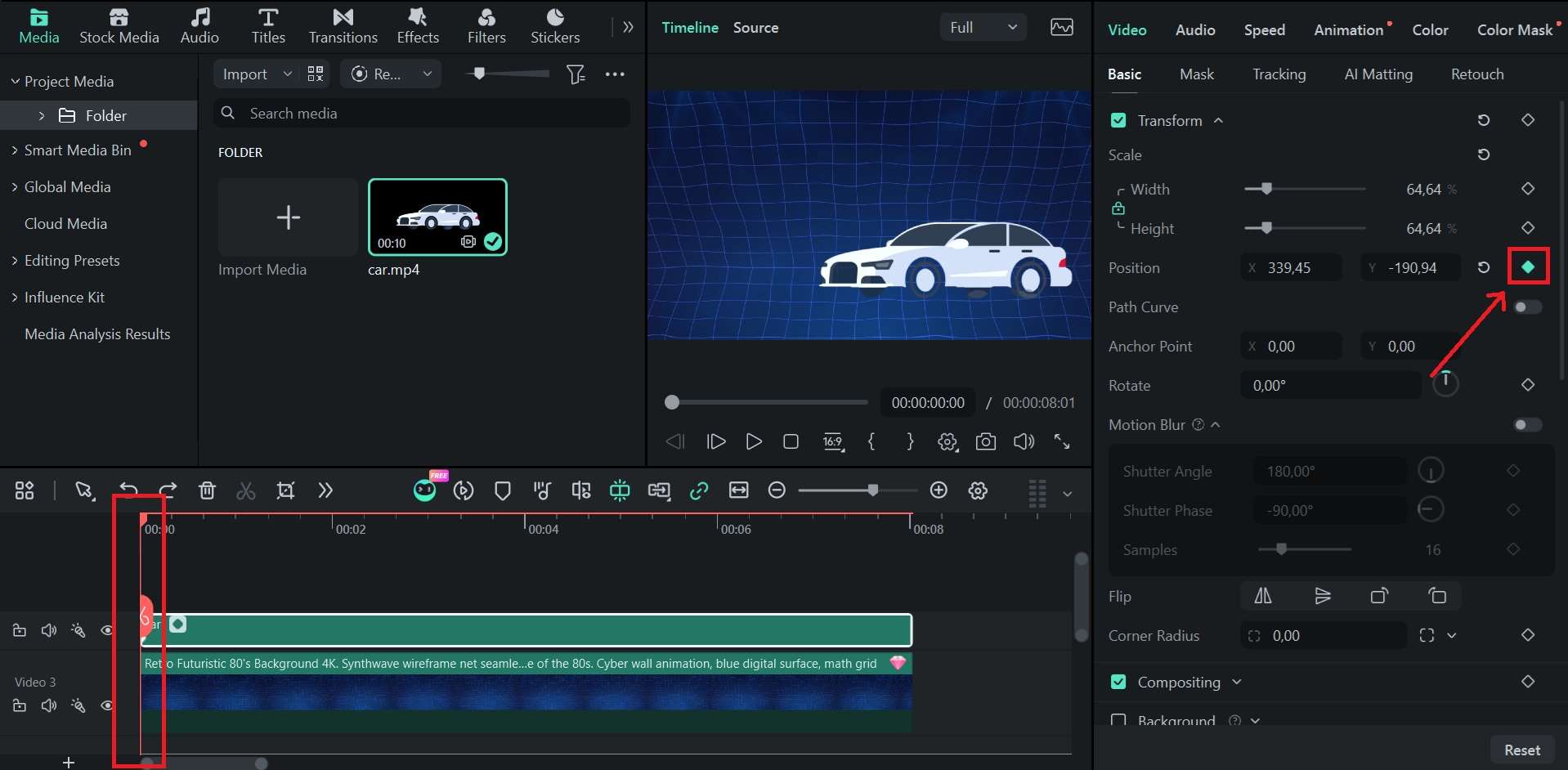Take a snapshot with the camera icon
The image size is (1568, 770).
coord(986,441)
